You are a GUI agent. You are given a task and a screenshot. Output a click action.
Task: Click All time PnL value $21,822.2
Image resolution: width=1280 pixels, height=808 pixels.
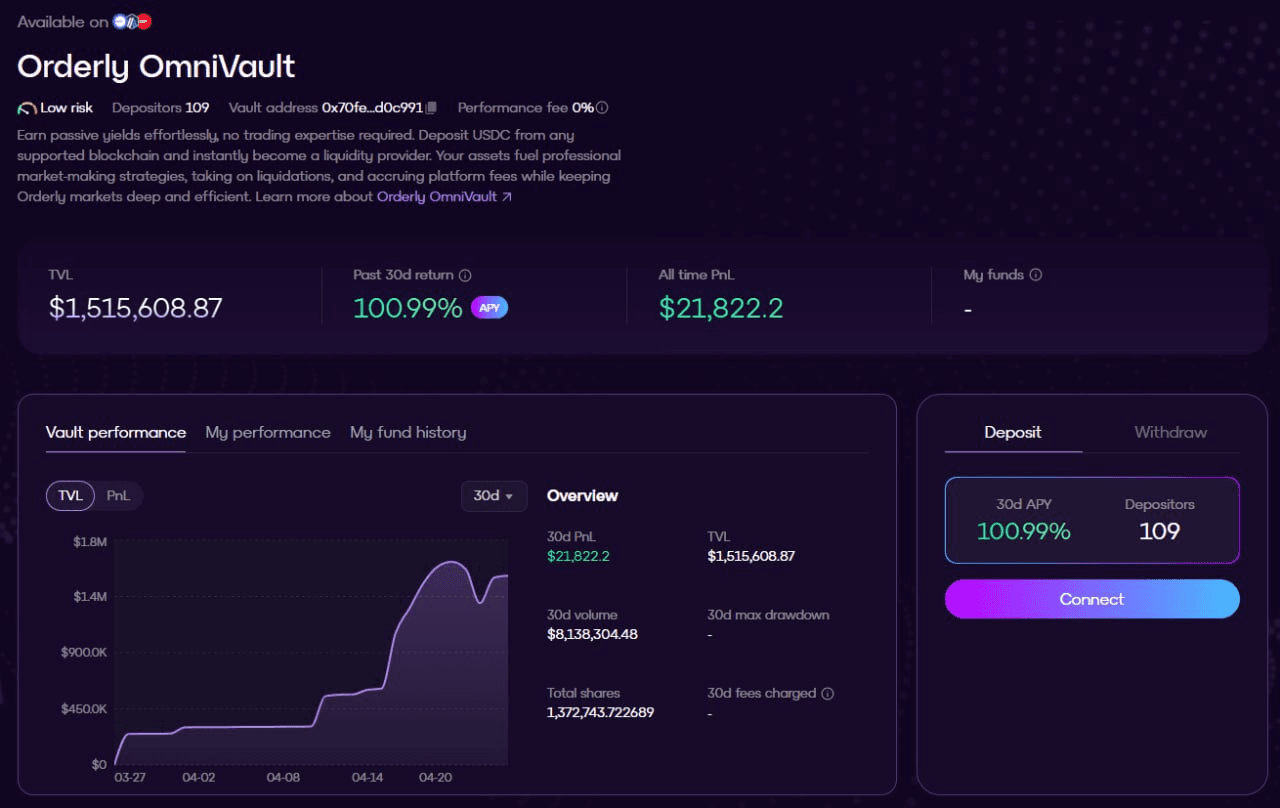click(721, 308)
